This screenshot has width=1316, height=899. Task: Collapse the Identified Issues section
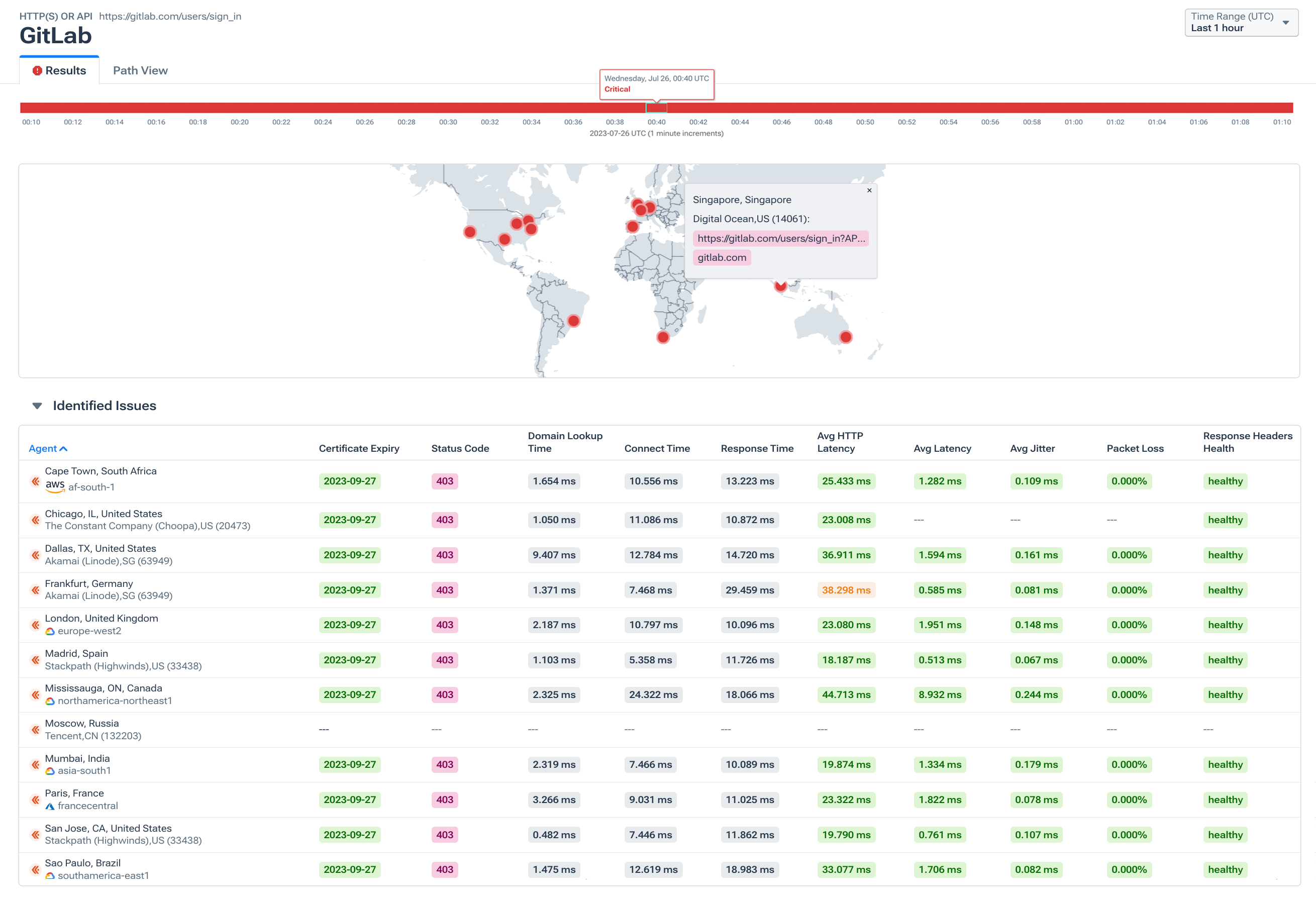pos(37,406)
